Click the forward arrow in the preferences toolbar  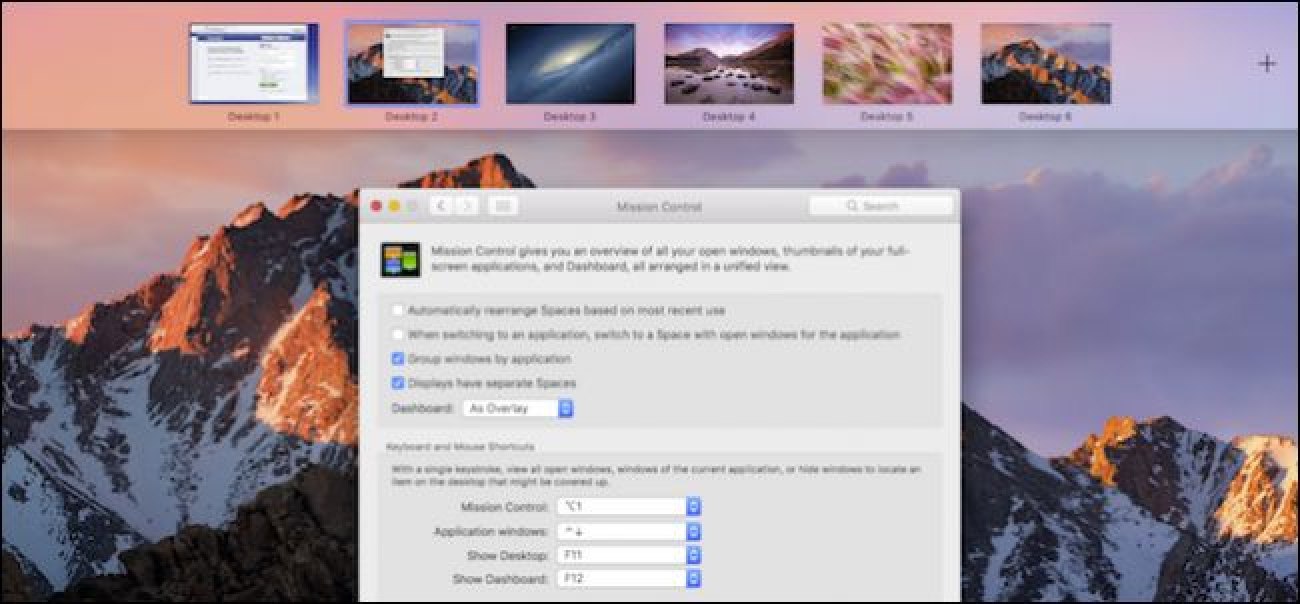click(467, 206)
